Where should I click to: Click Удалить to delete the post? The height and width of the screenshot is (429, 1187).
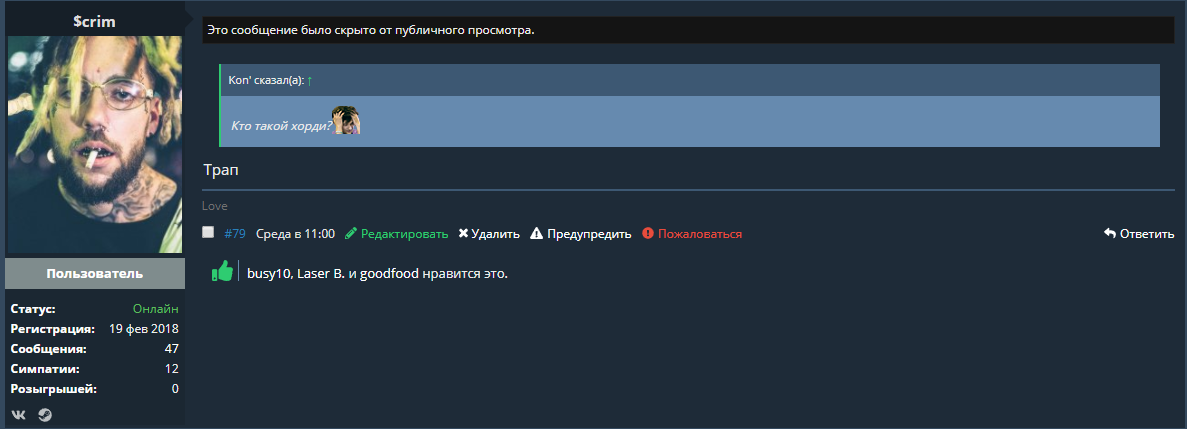point(489,234)
